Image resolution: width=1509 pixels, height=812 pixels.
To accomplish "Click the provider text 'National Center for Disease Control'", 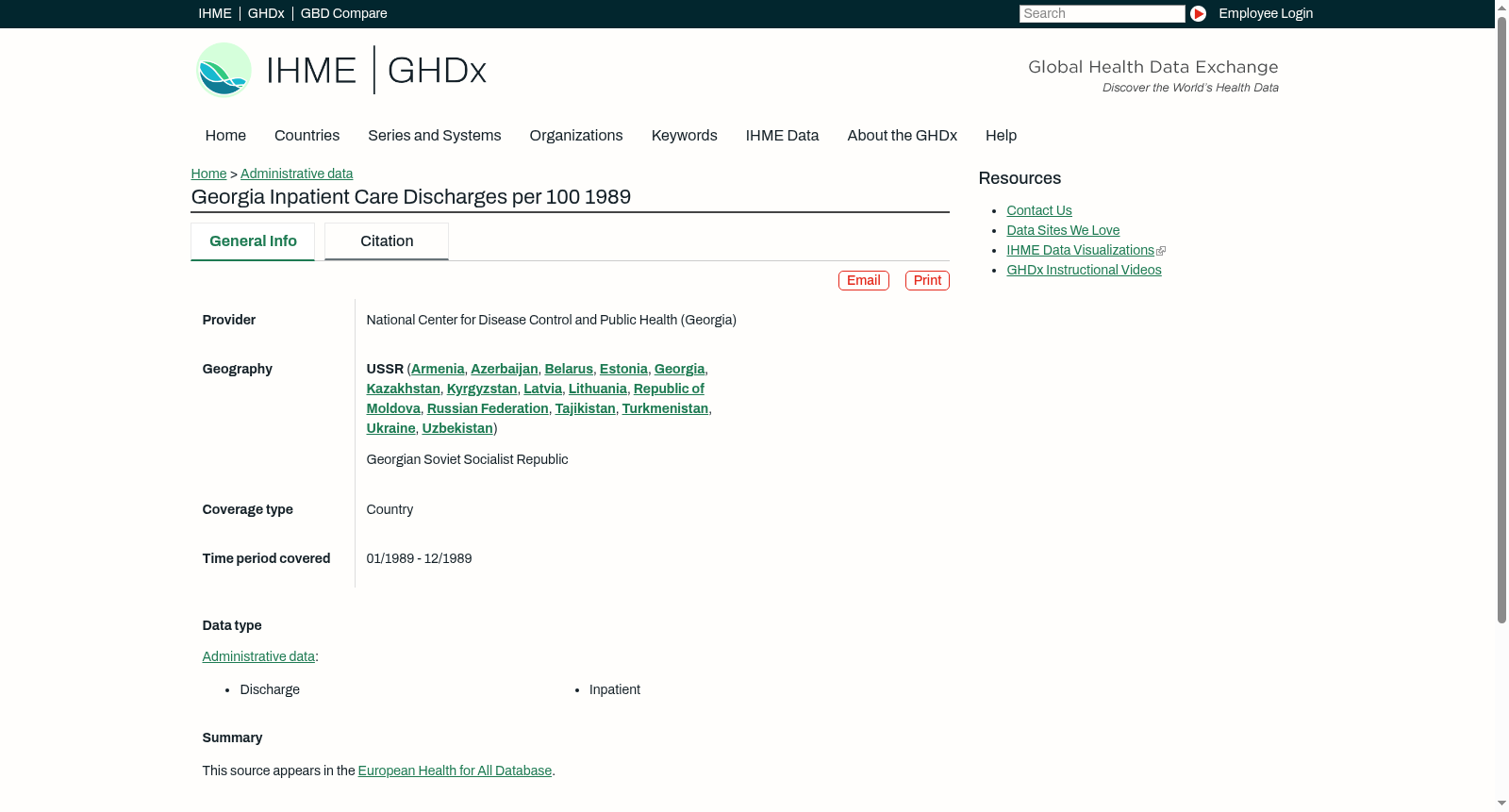I will click(x=471, y=321).
